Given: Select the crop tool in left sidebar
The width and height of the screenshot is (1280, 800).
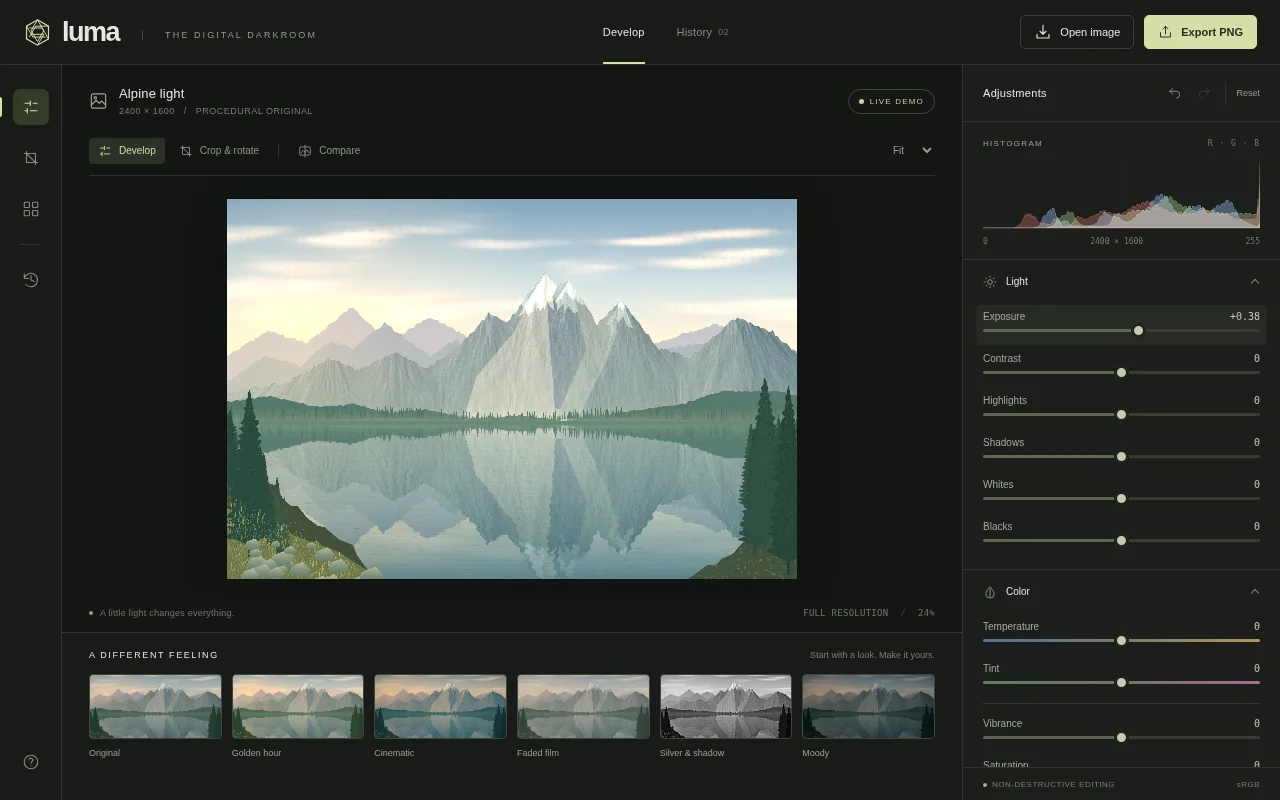Looking at the screenshot, I should (x=31, y=158).
